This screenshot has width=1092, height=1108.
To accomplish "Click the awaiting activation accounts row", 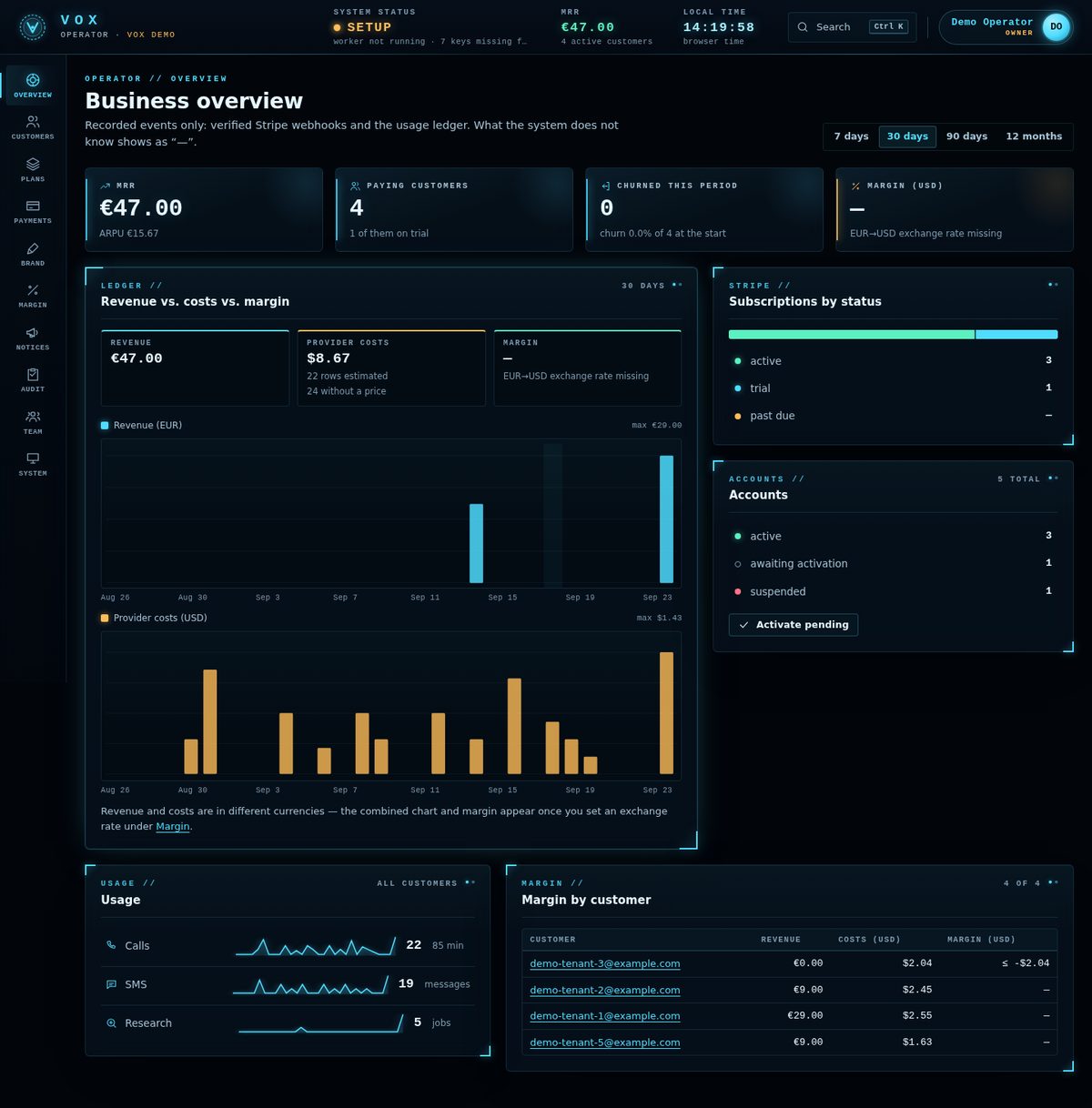I will point(893,564).
